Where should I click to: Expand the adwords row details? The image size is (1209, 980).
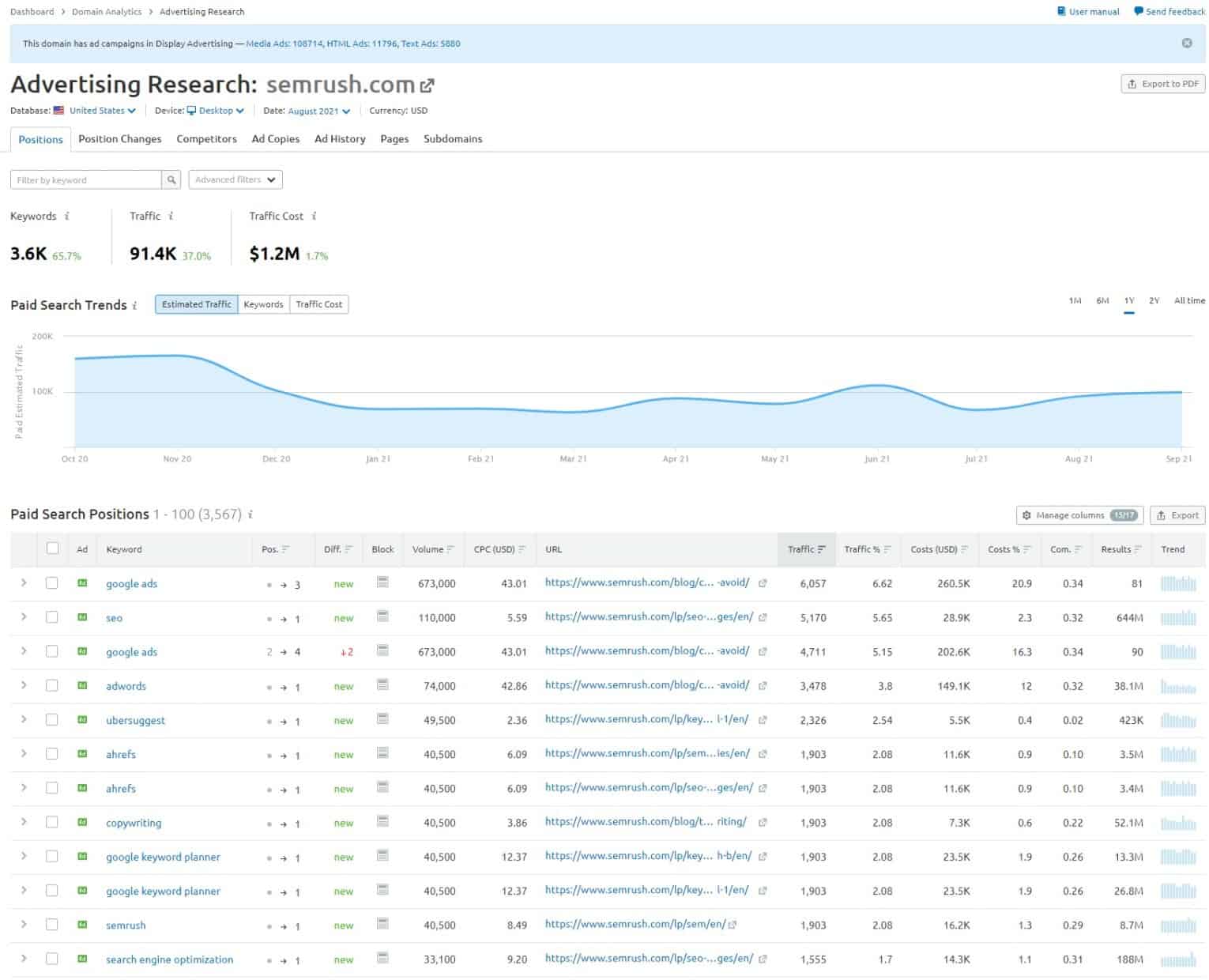(24, 684)
